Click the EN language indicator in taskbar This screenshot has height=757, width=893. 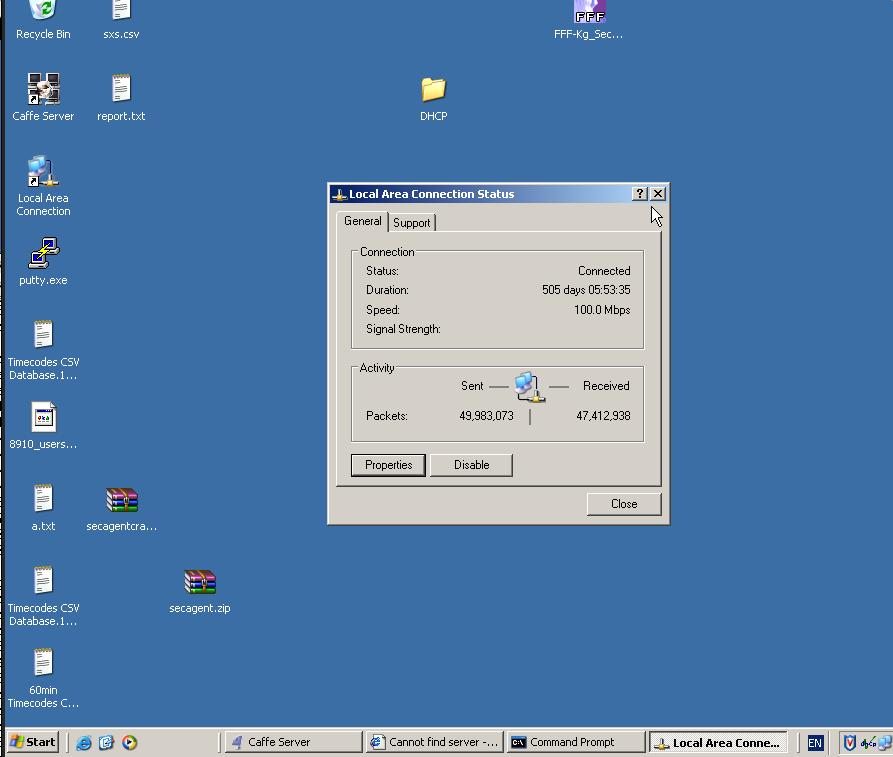click(815, 743)
